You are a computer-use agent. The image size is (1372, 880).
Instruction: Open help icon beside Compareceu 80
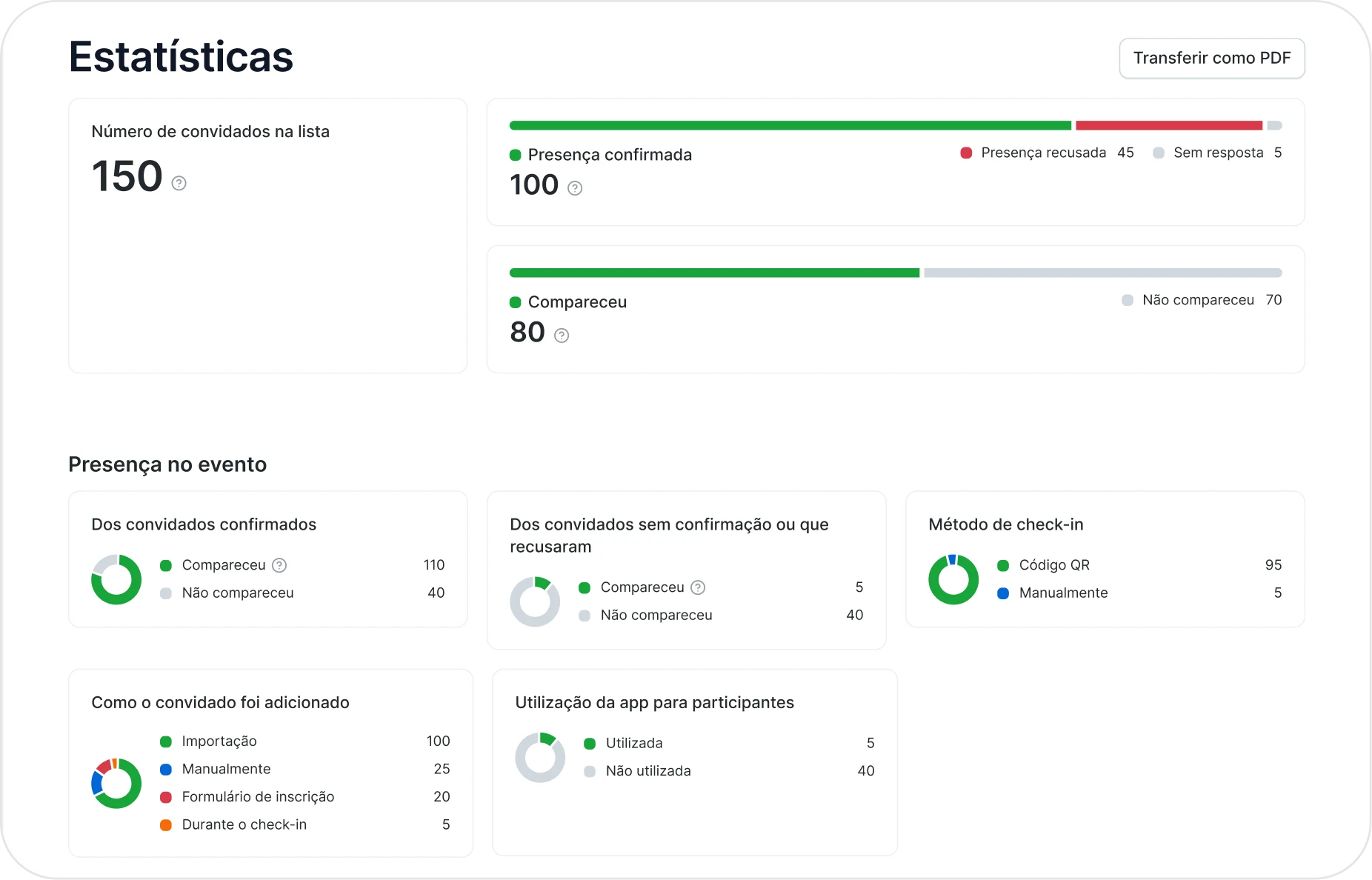click(x=562, y=336)
